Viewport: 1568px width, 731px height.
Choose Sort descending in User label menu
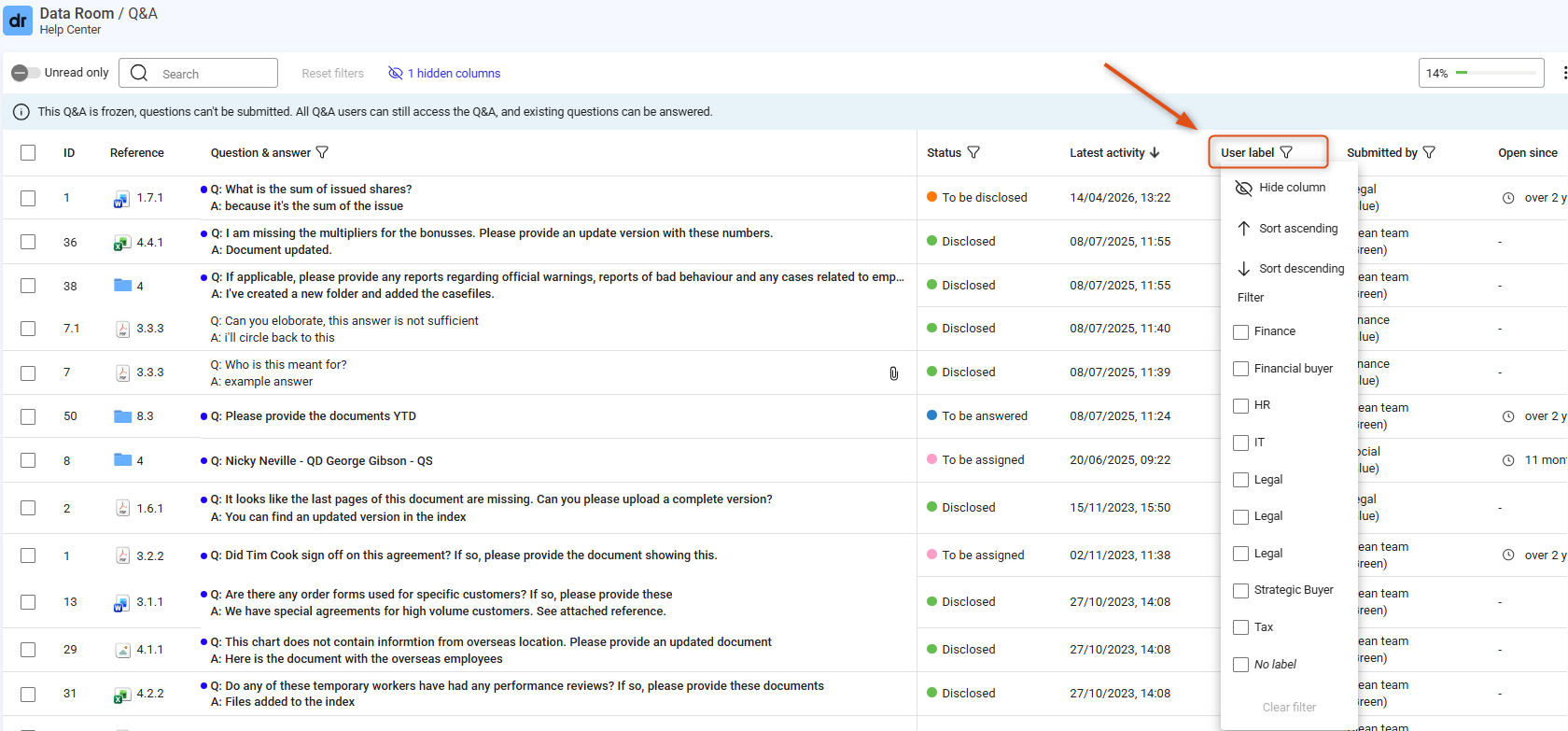click(x=1290, y=269)
